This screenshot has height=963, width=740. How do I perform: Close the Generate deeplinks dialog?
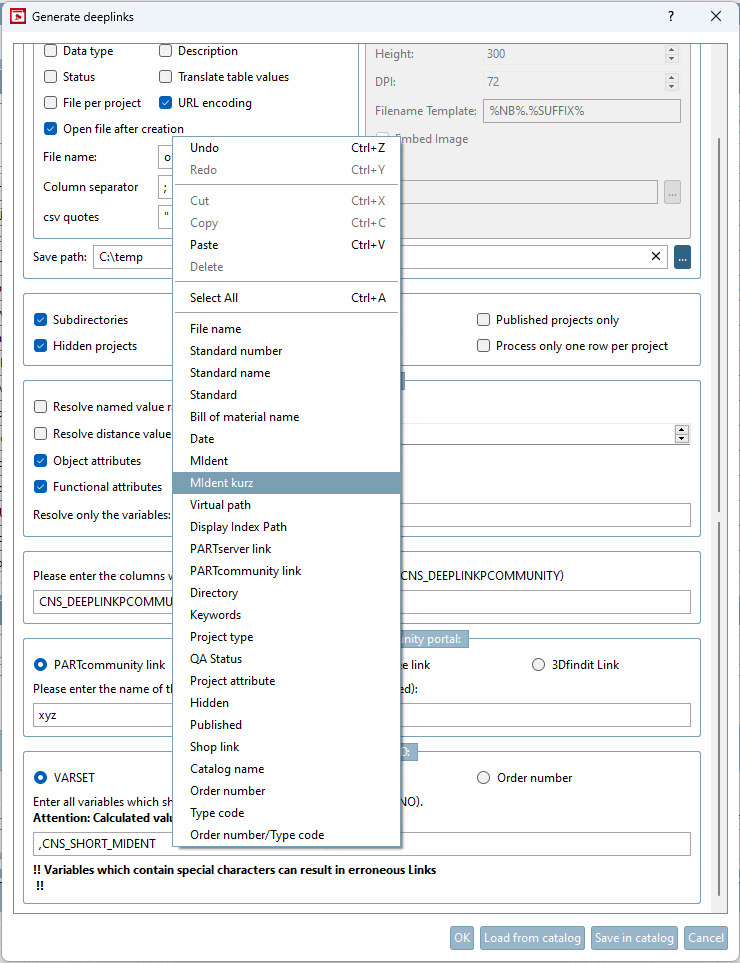tap(716, 17)
